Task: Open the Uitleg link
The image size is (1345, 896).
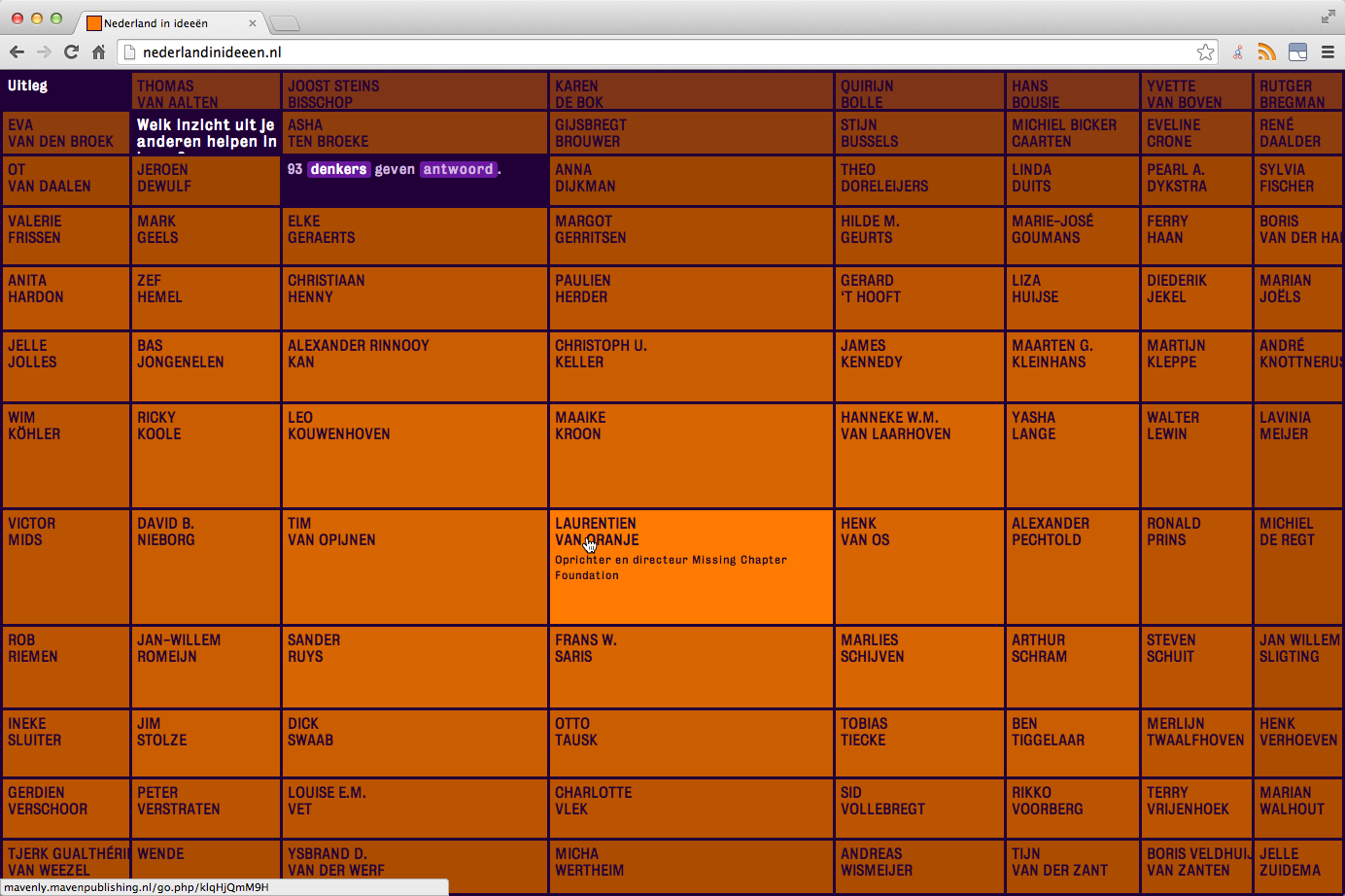Action: (28, 86)
